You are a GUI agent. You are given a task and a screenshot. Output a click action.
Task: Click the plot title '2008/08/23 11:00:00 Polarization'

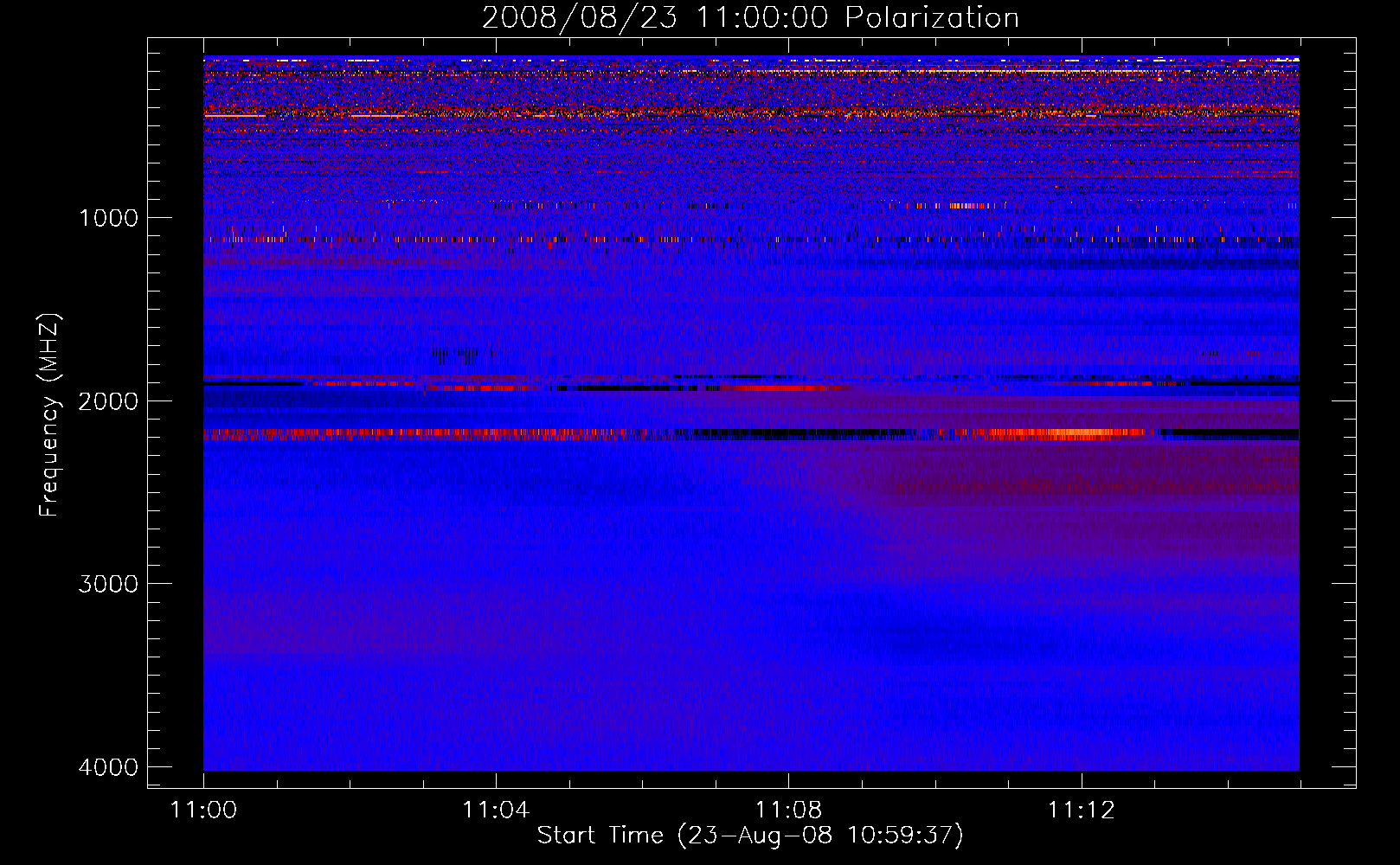(x=750, y=18)
